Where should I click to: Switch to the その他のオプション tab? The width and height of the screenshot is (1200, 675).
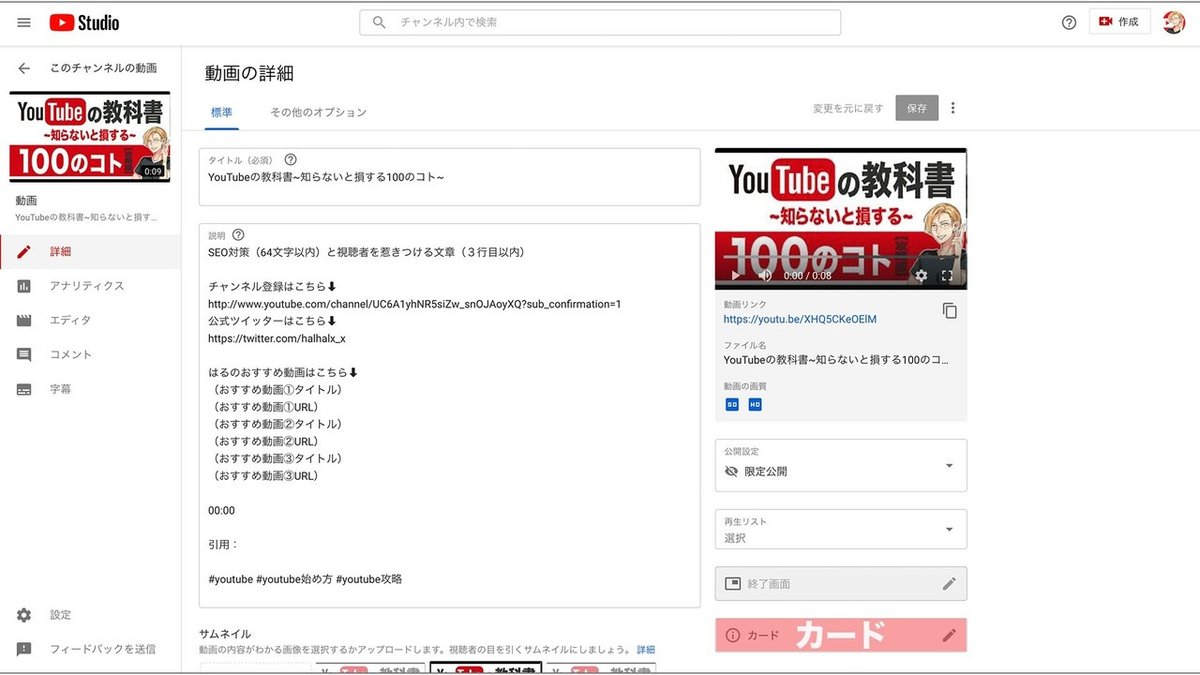[316, 113]
